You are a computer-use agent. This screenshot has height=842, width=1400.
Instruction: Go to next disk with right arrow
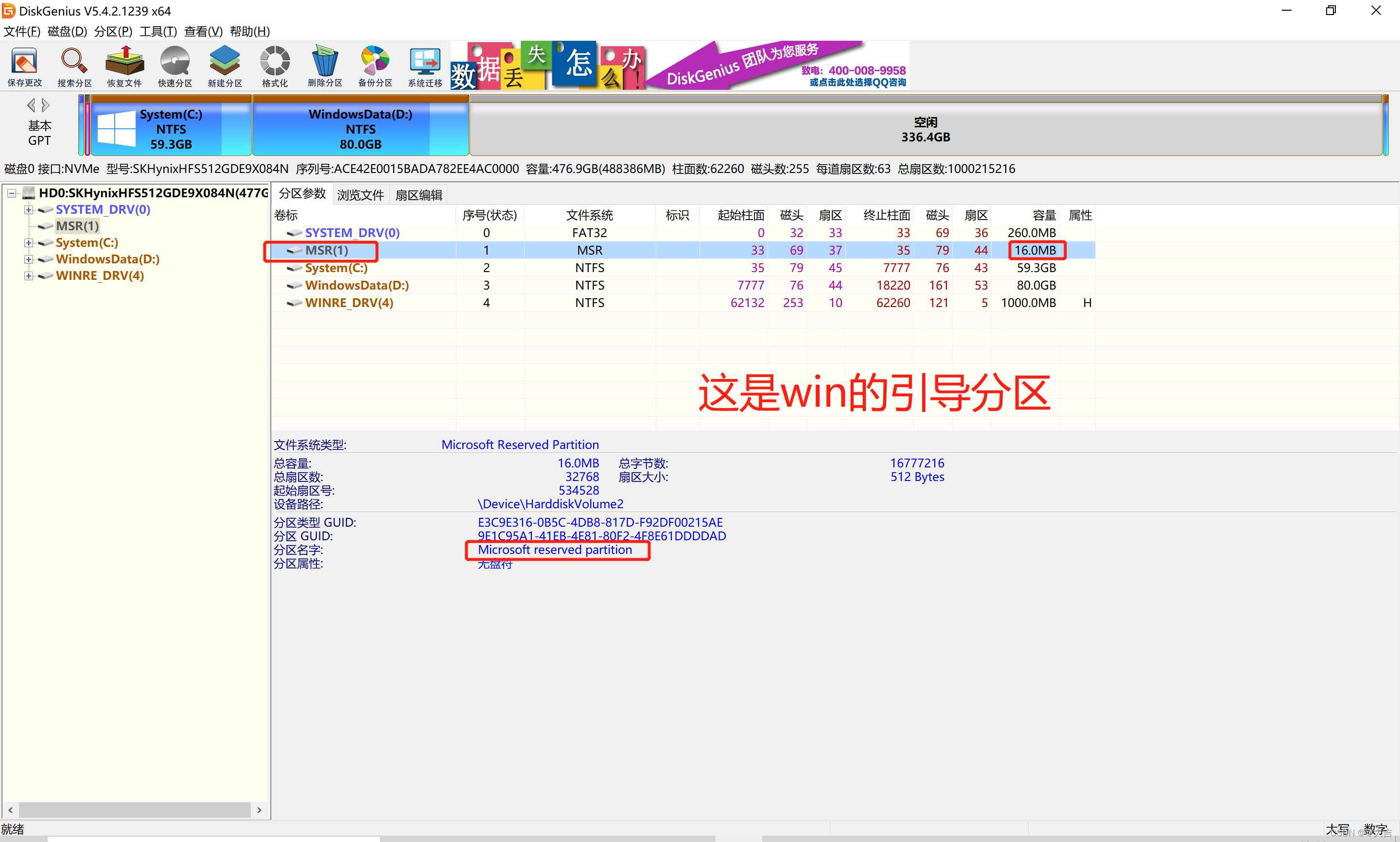pyautogui.click(x=45, y=105)
